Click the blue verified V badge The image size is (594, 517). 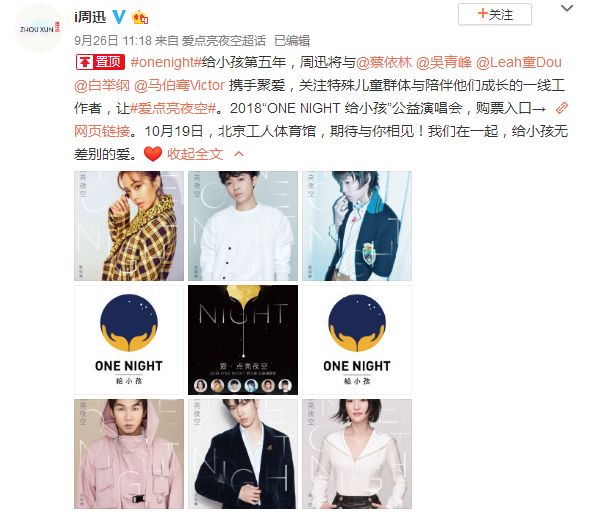[x=119, y=17]
